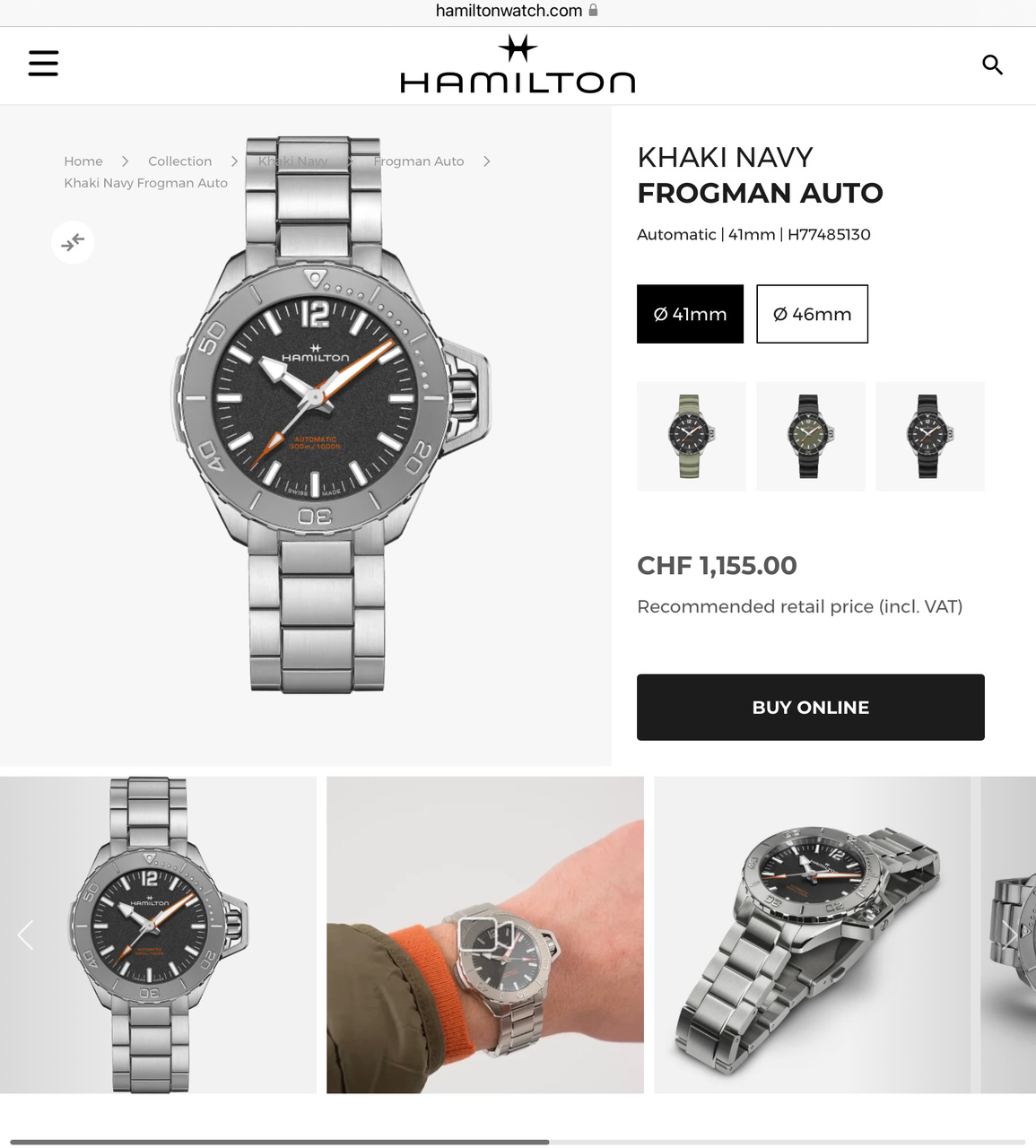Show next gallery image with right arrow

click(x=1011, y=935)
